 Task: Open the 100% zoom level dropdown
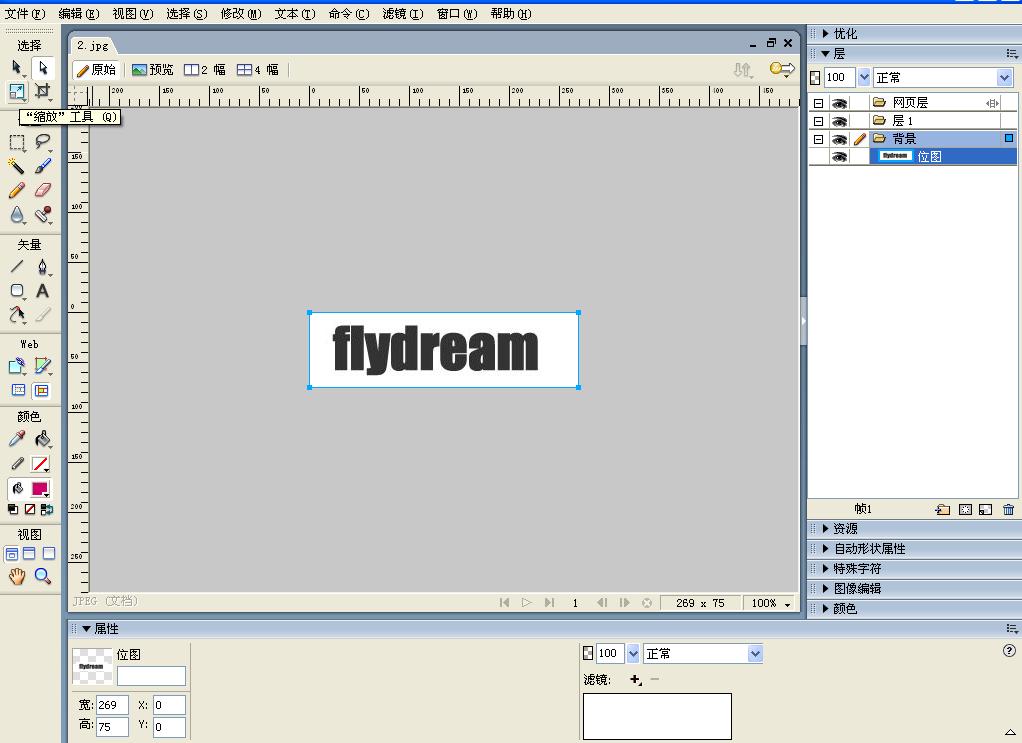tap(787, 604)
